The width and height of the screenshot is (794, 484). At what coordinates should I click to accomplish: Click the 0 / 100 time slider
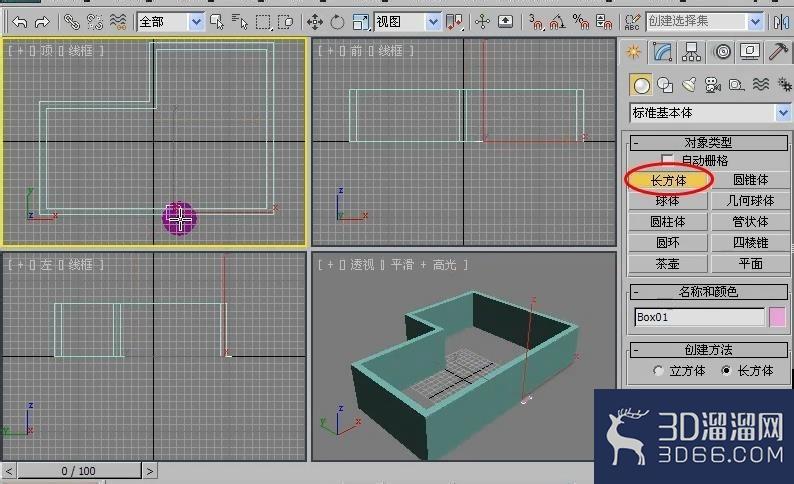tap(78, 471)
